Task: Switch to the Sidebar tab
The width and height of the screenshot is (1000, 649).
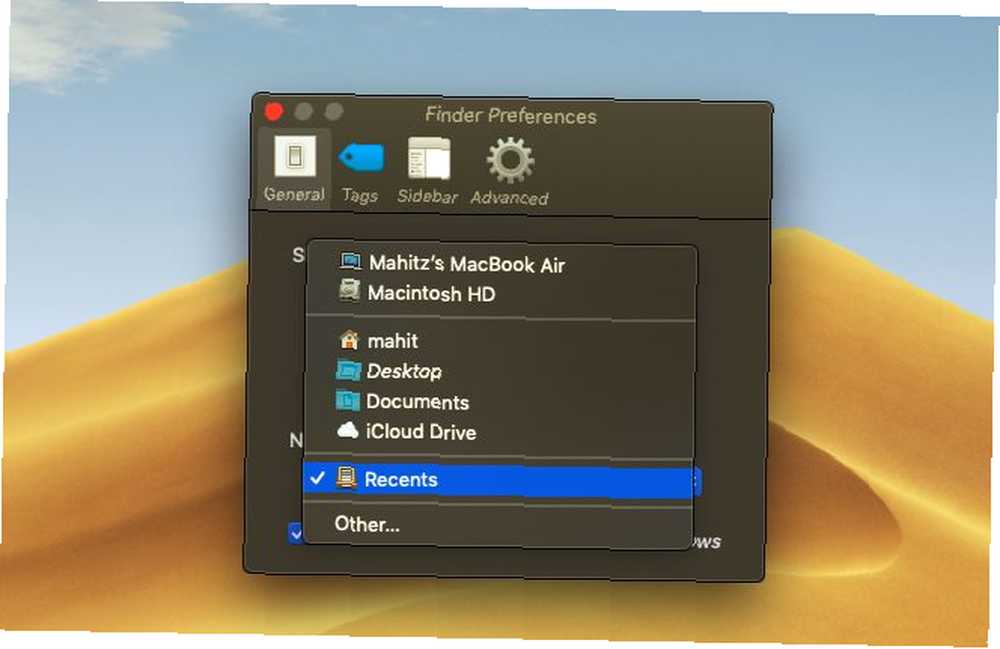Action: tap(428, 171)
